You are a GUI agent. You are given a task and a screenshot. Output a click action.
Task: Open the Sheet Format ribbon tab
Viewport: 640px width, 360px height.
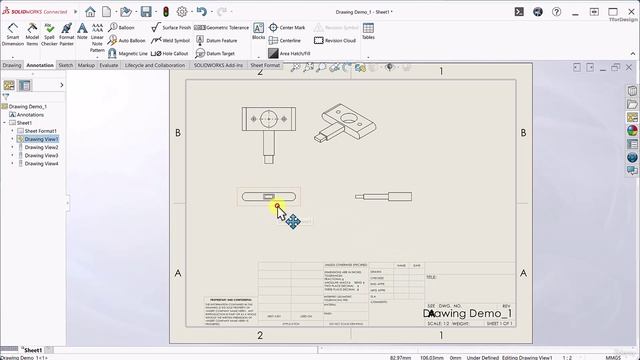coord(265,65)
